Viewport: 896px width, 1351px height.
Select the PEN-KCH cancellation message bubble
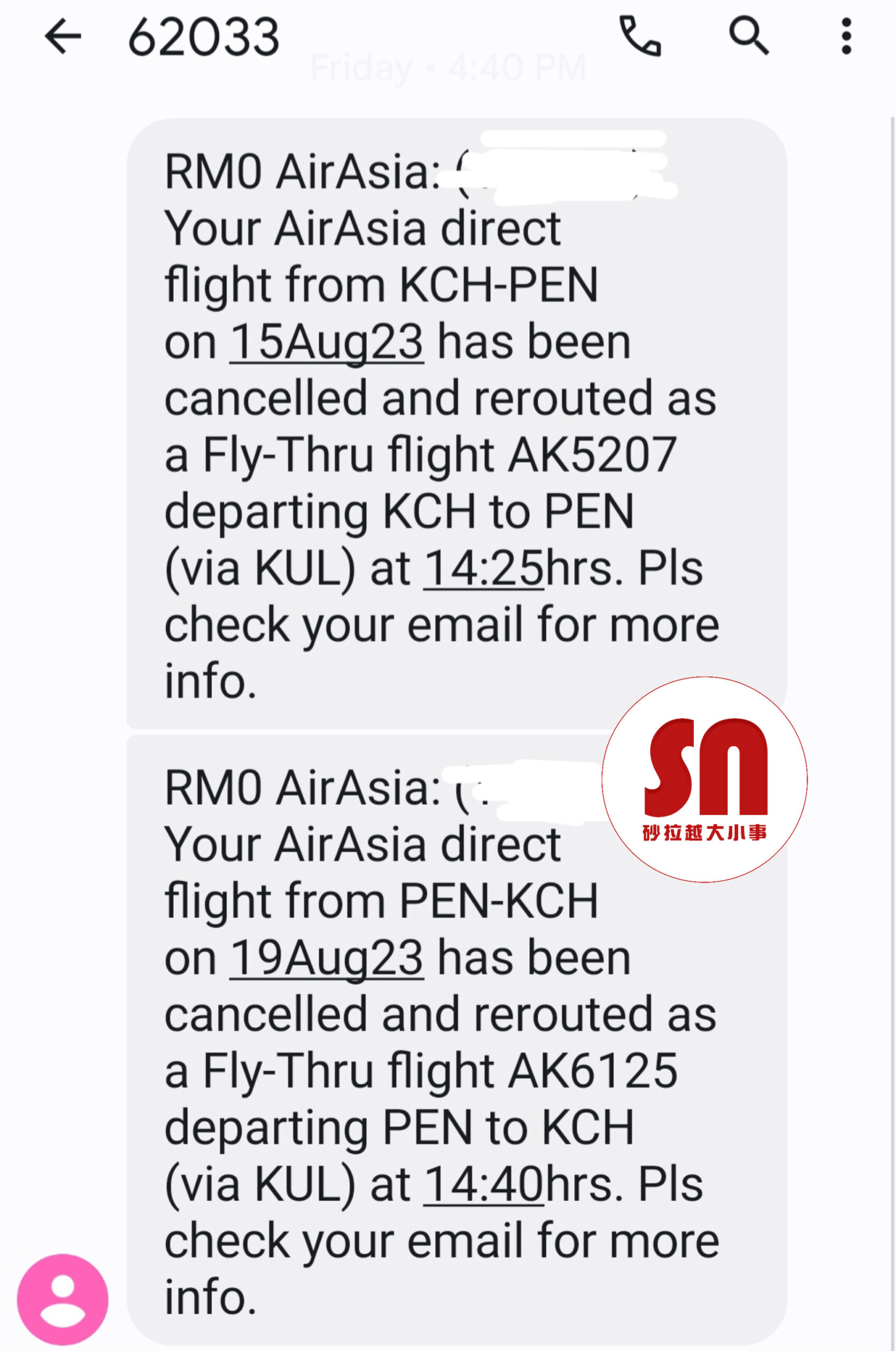[400, 1086]
